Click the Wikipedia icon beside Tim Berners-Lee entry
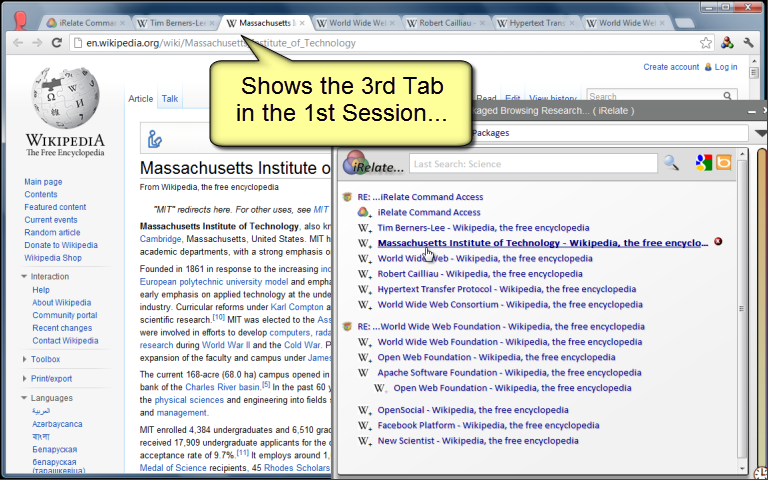This screenshot has width=768, height=480. 364,228
